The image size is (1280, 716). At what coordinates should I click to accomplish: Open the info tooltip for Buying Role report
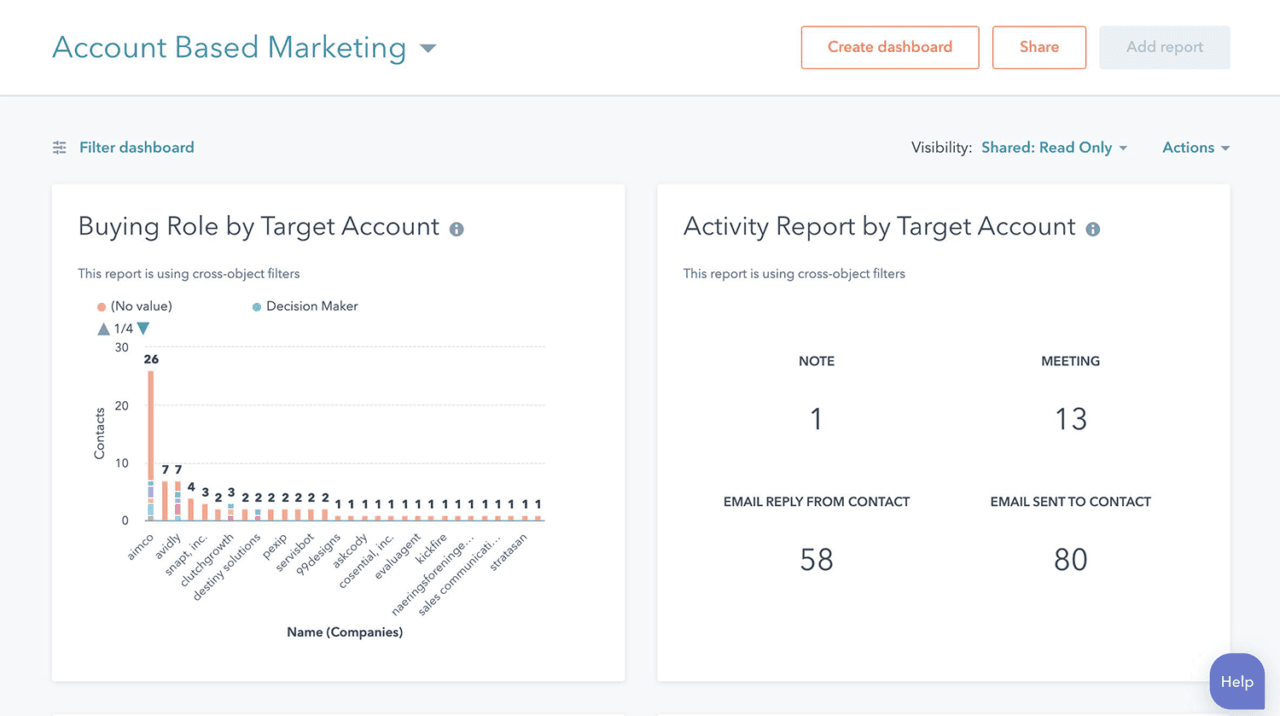tap(457, 228)
